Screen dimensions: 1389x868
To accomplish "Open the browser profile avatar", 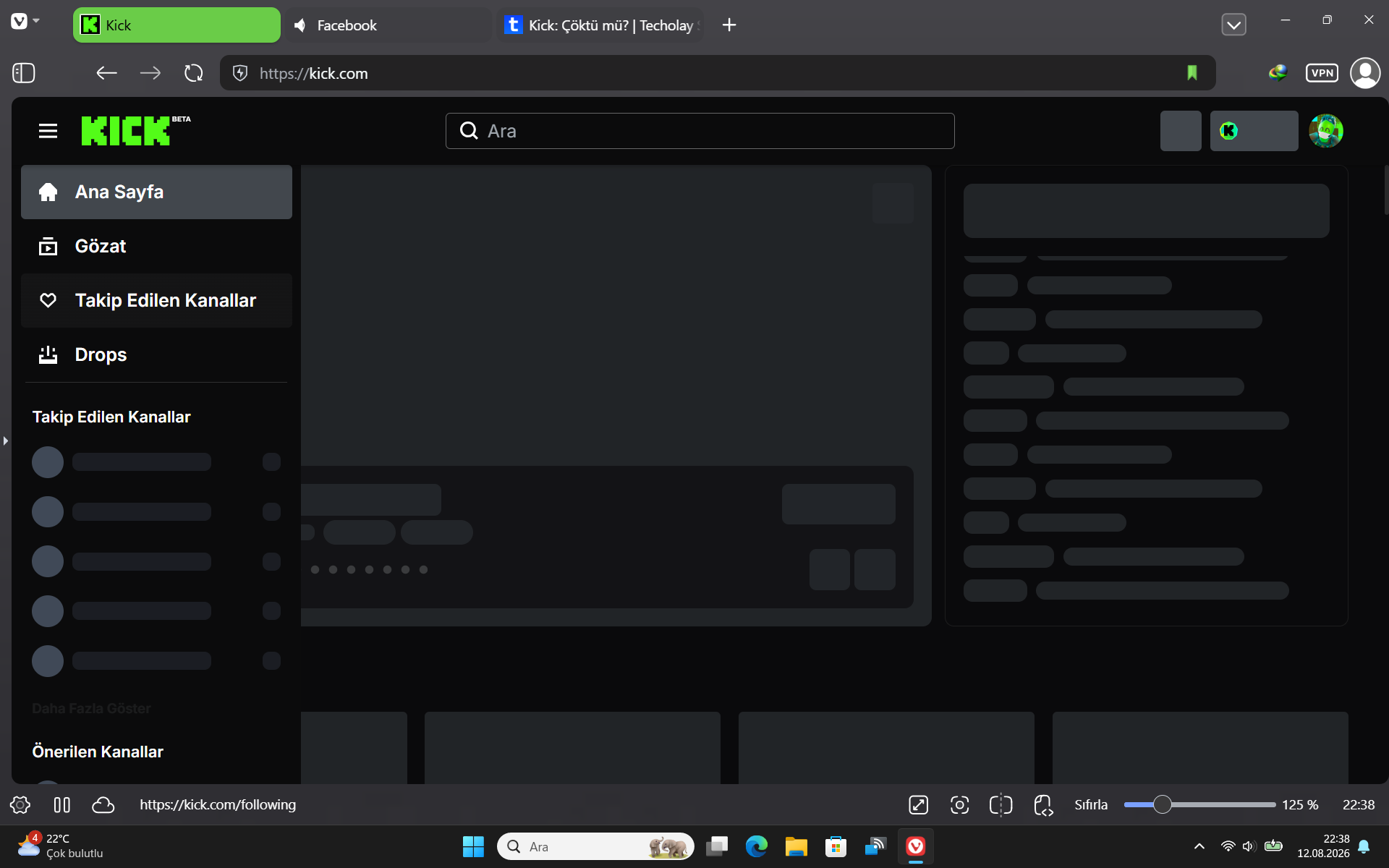I will 1365,73.
